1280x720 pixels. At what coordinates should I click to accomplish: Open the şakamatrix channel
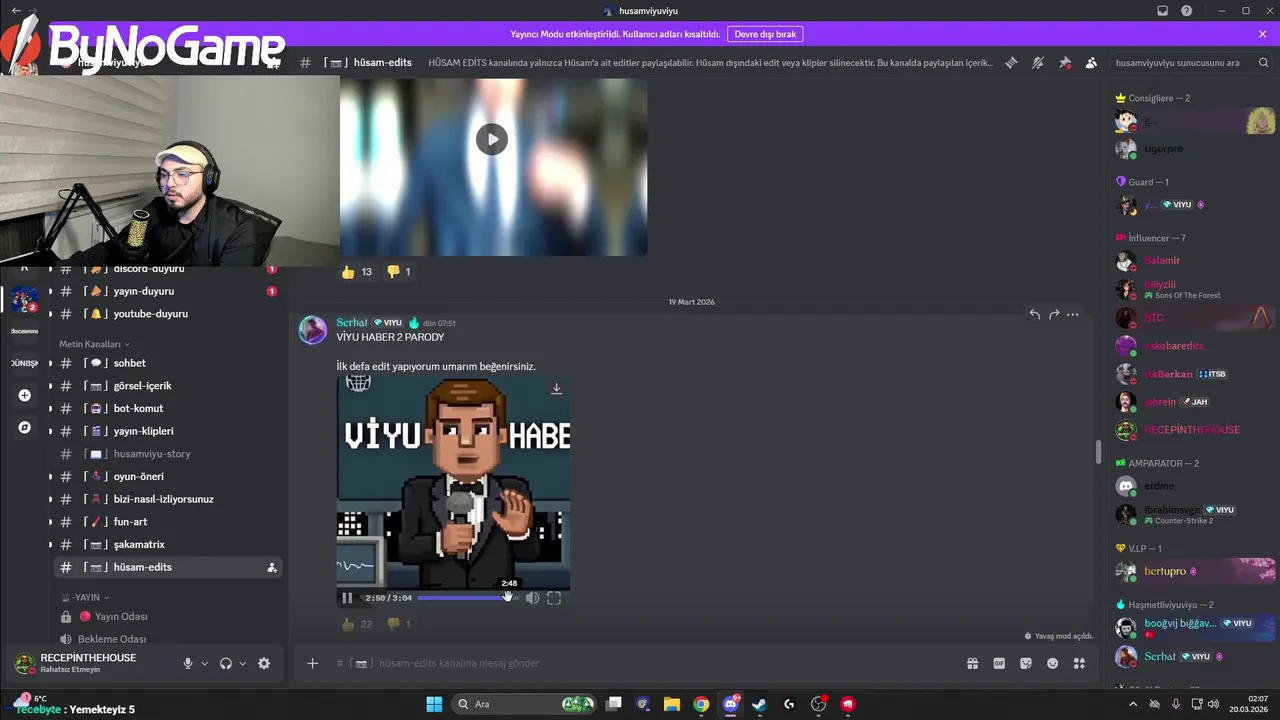pyautogui.click(x=168, y=544)
